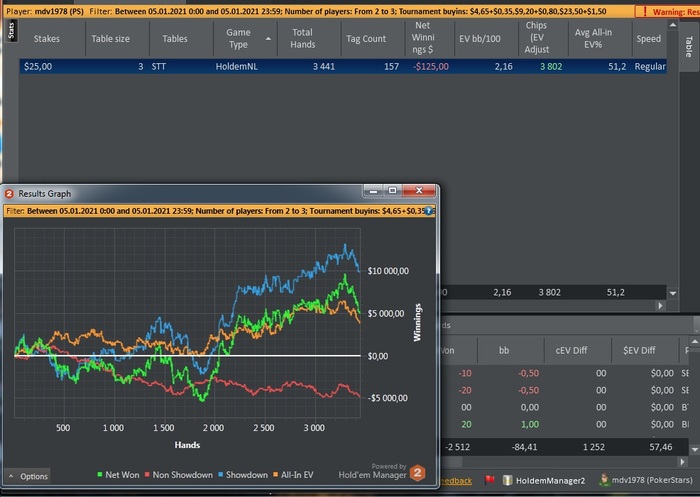Screen dimensions: 700x497
Task: Click the Results Graph filter bar
Action: tap(219, 211)
